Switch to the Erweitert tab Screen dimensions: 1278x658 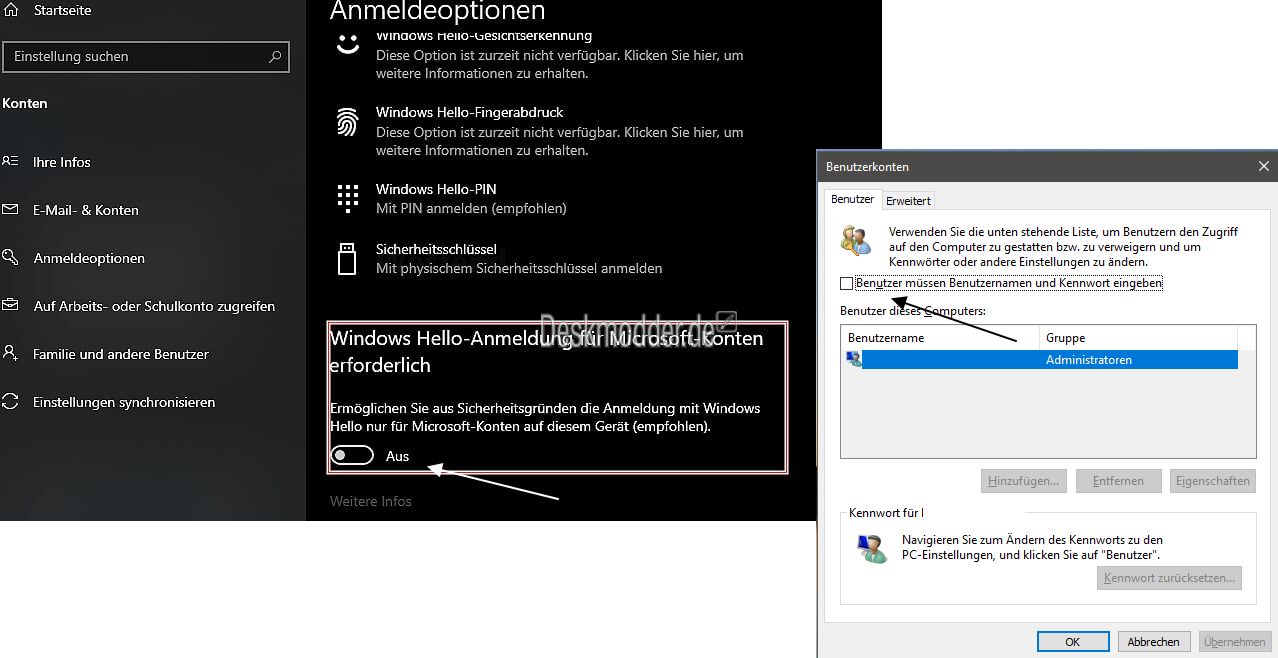click(908, 200)
